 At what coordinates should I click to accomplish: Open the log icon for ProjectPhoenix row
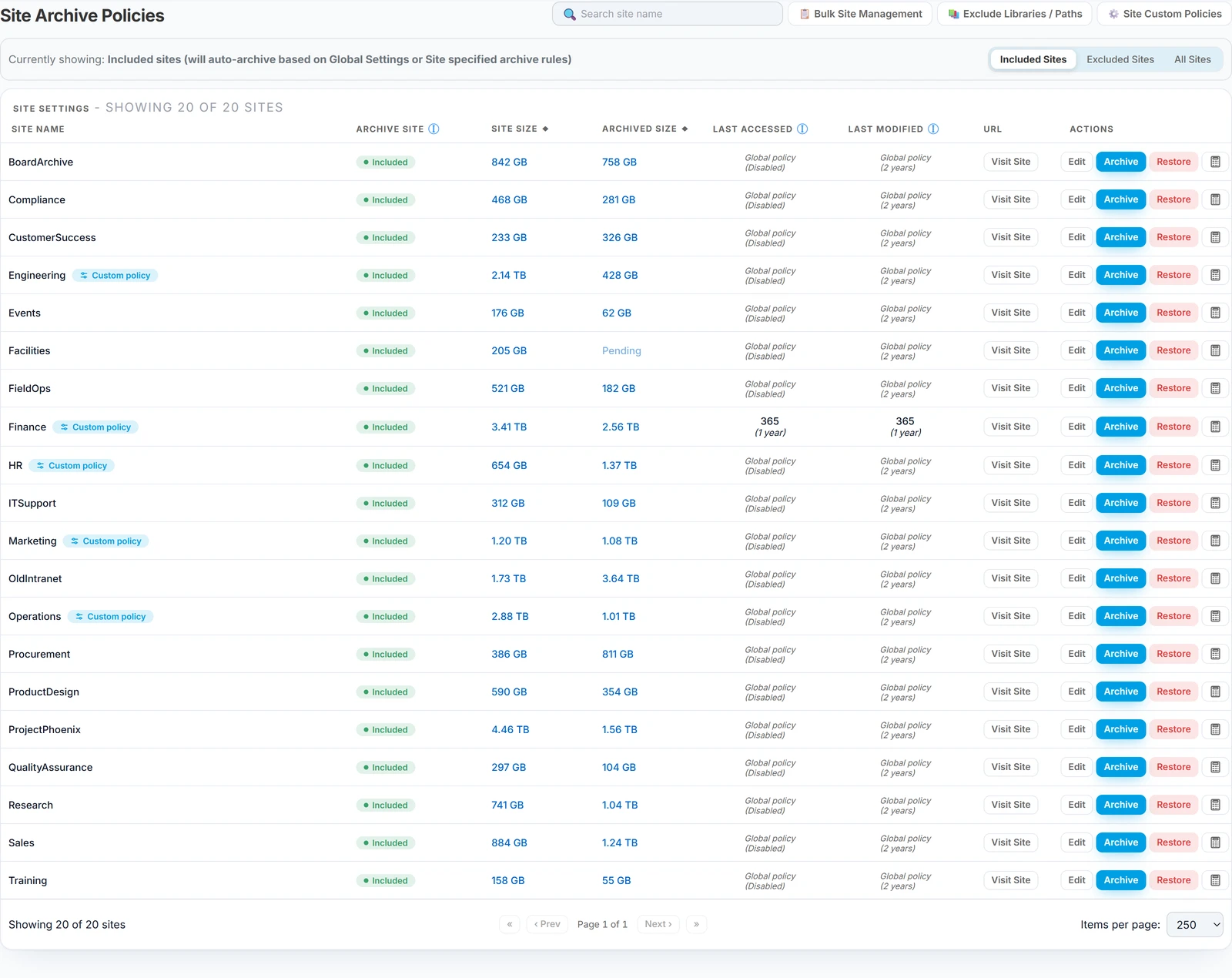(x=1215, y=729)
